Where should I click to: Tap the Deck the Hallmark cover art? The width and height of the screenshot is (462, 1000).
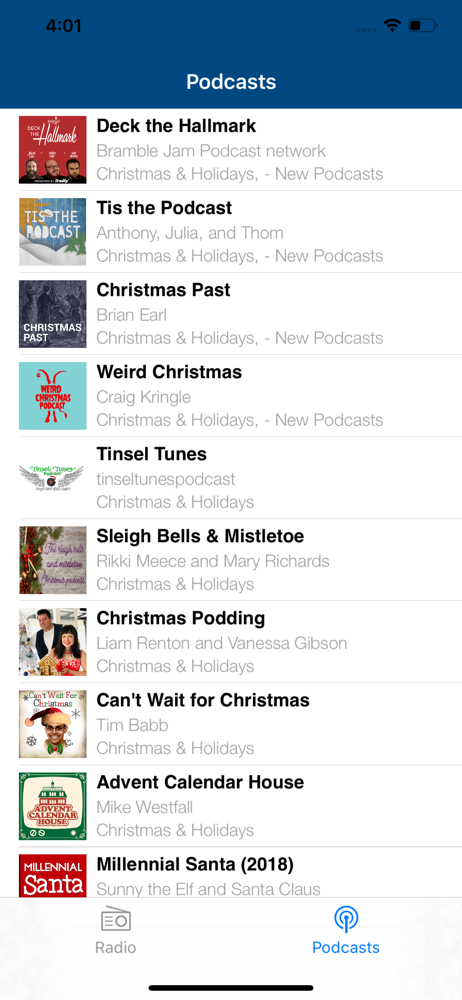[x=52, y=150]
